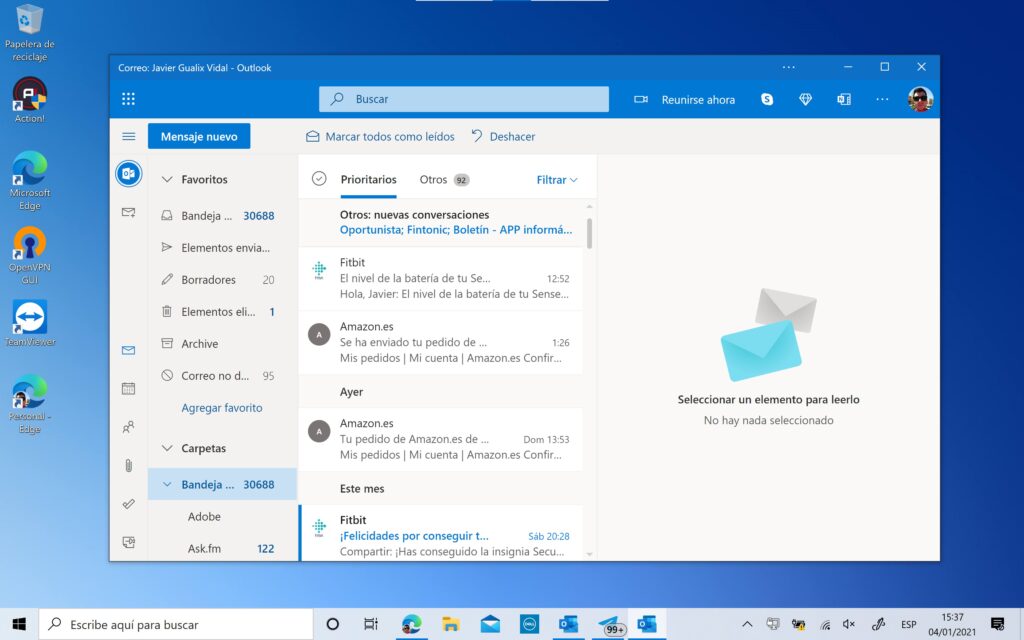Open the Filtrar dropdown
1024x640 pixels.
556,179
